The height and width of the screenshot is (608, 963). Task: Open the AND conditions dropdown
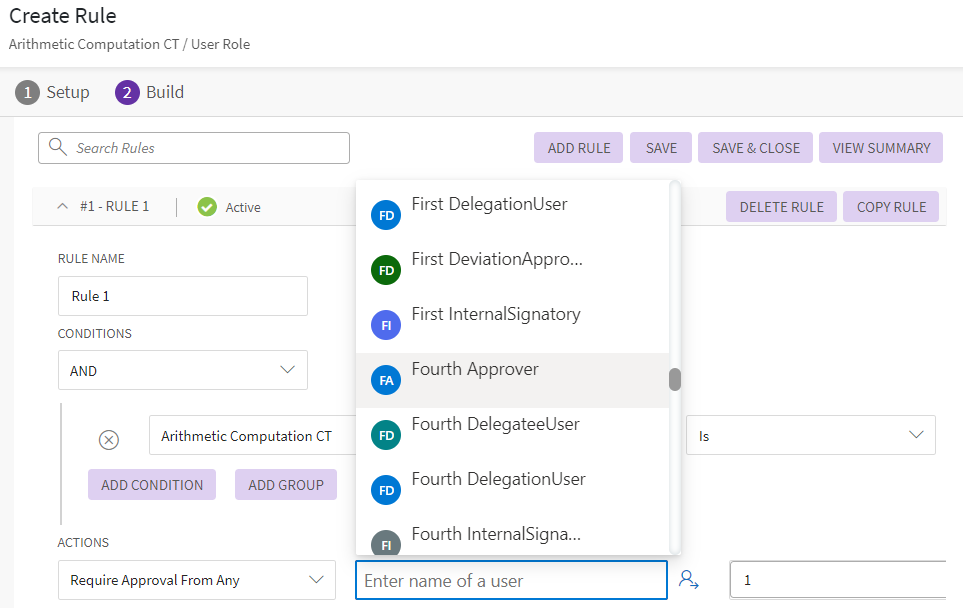(x=182, y=370)
